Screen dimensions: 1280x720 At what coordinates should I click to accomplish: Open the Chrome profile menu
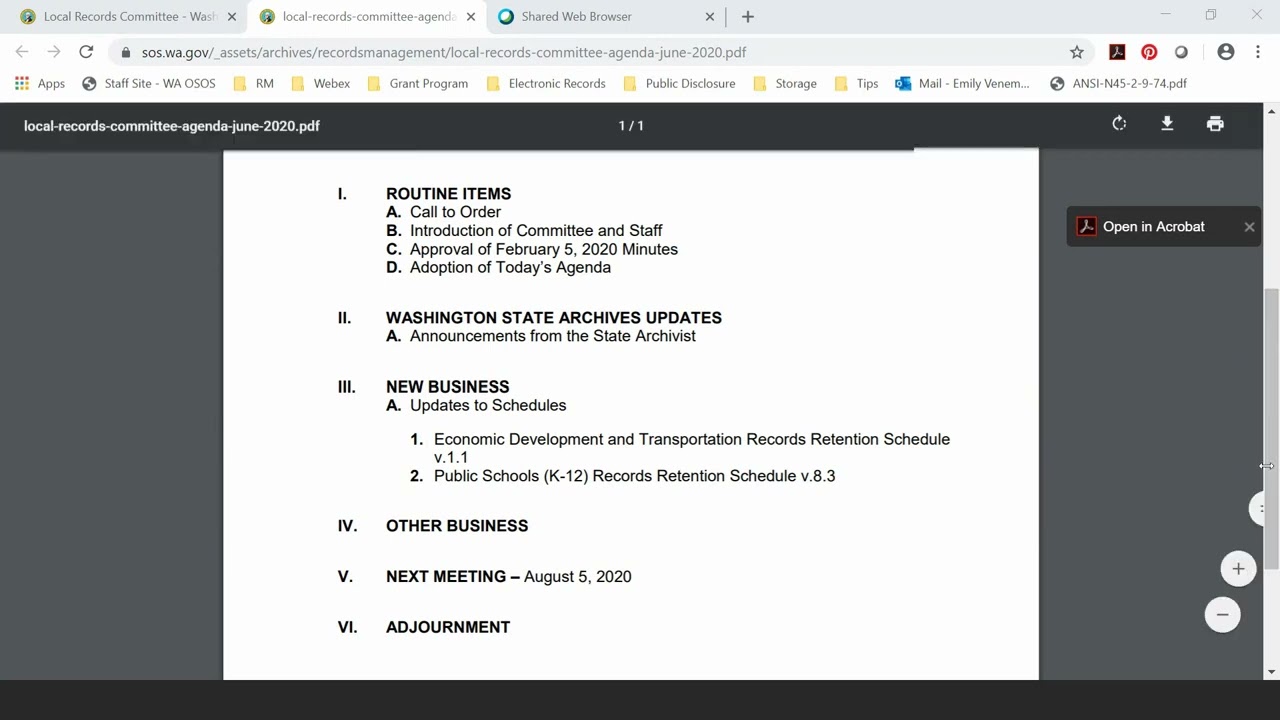coord(1226,52)
